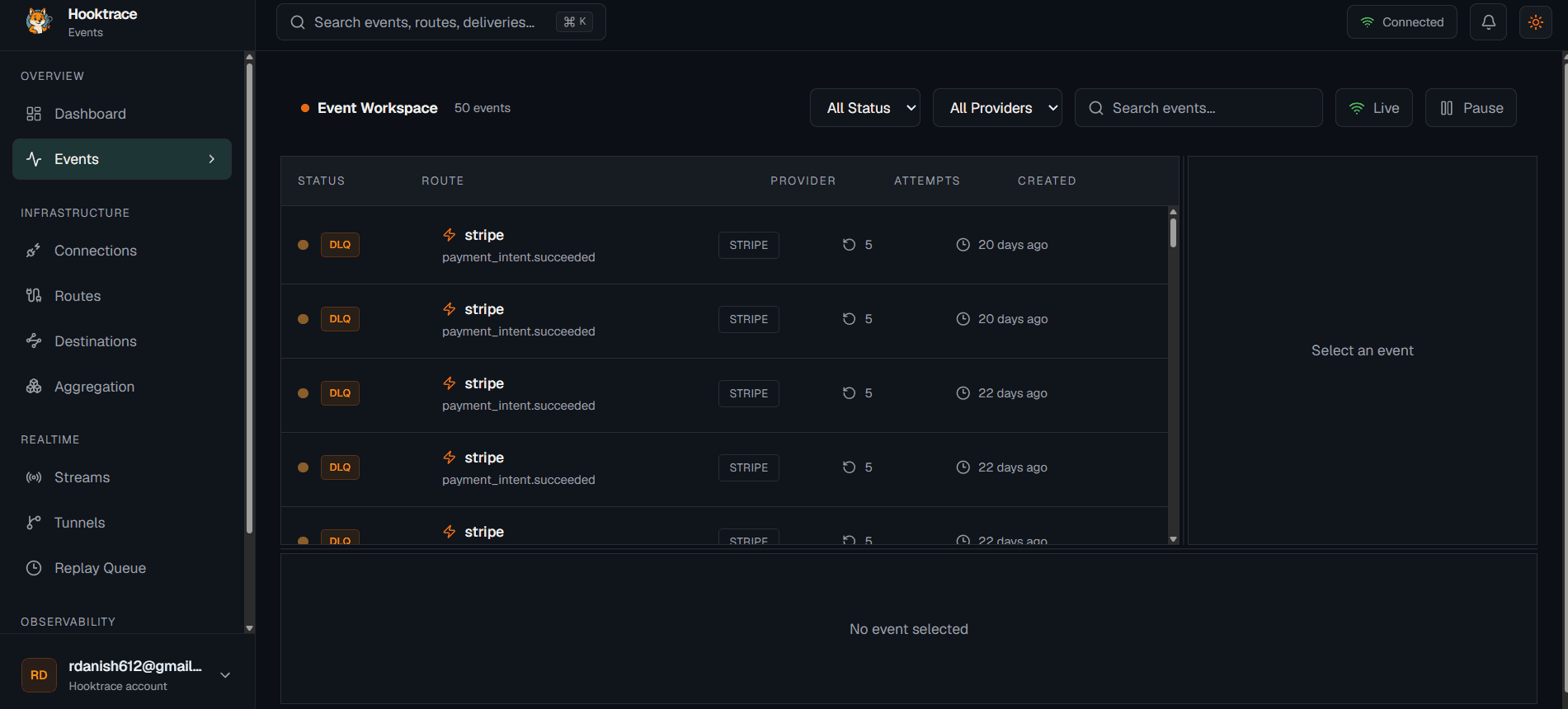The height and width of the screenshot is (709, 1568).
Task: Click the Connected status button
Action: click(1402, 22)
